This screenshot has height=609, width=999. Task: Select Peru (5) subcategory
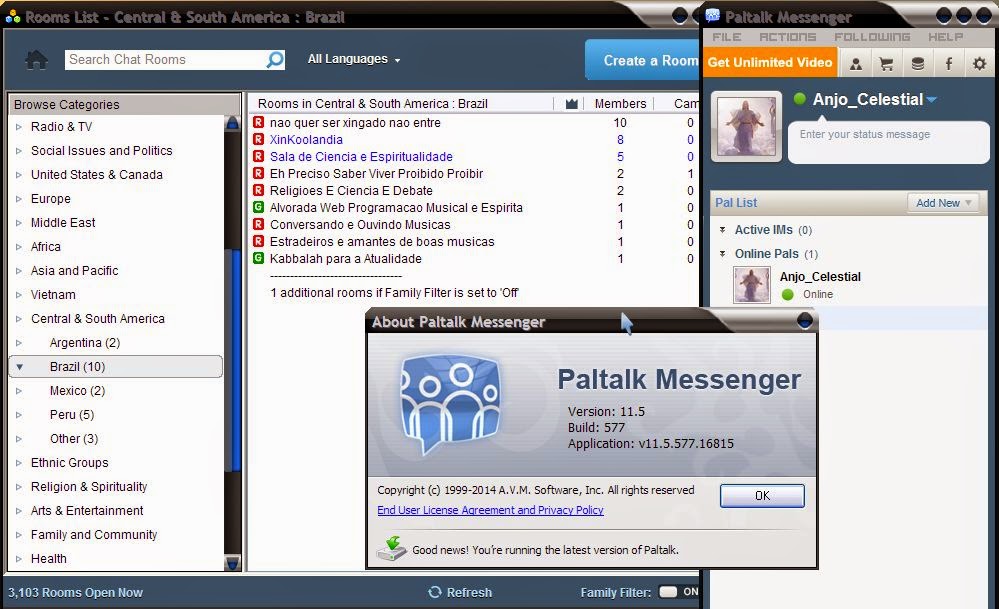pyautogui.click(x=72, y=415)
